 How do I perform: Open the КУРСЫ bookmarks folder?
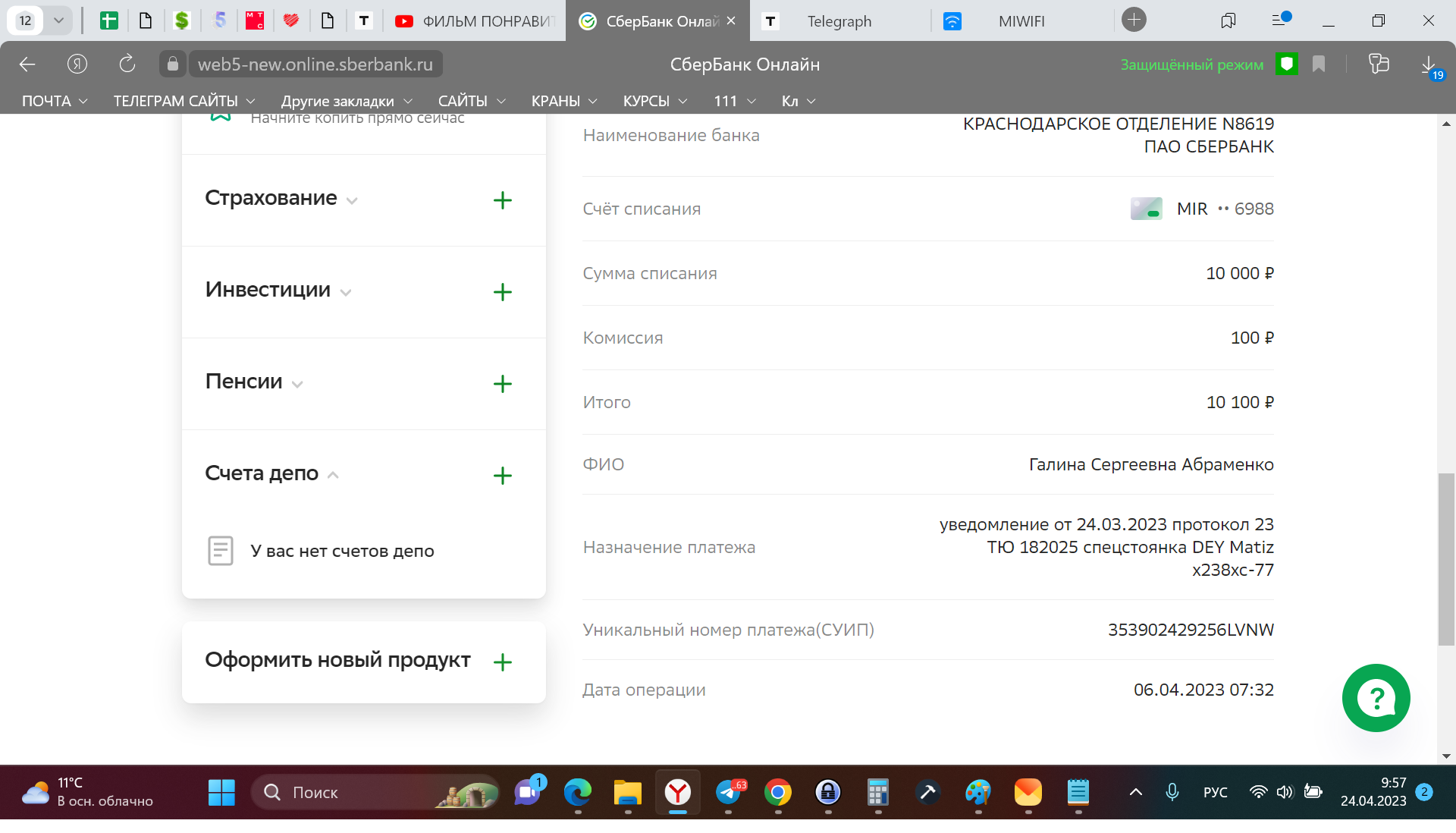pos(654,101)
